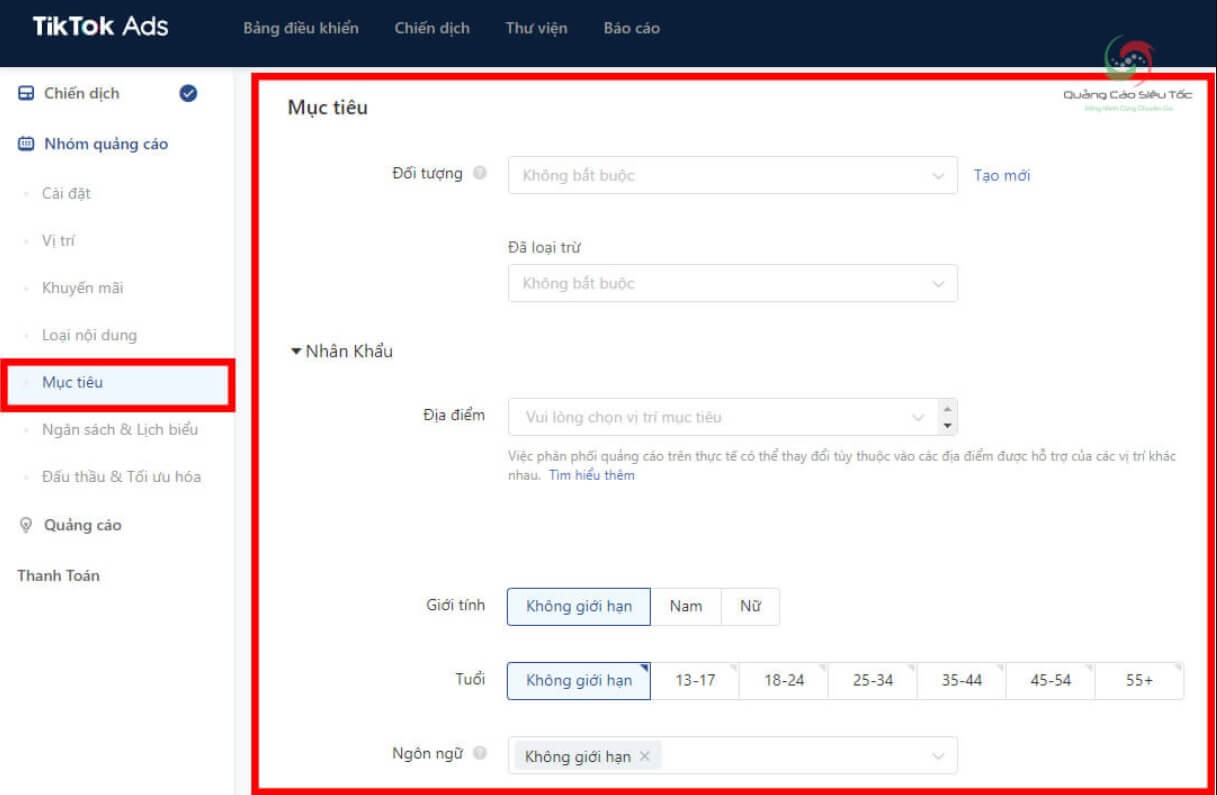Screen dimensions: 1217x795
Task: Select the 18-24 age range
Action: click(x=783, y=680)
